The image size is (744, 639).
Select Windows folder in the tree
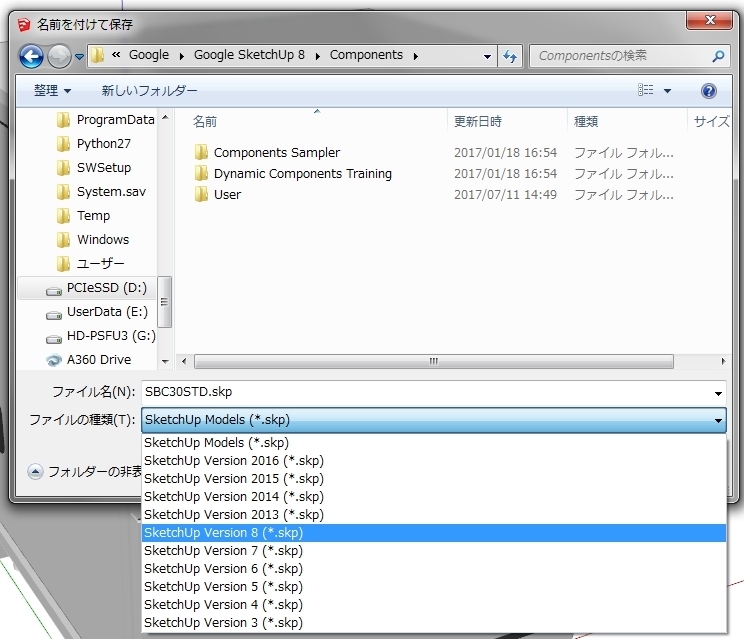(x=92, y=240)
